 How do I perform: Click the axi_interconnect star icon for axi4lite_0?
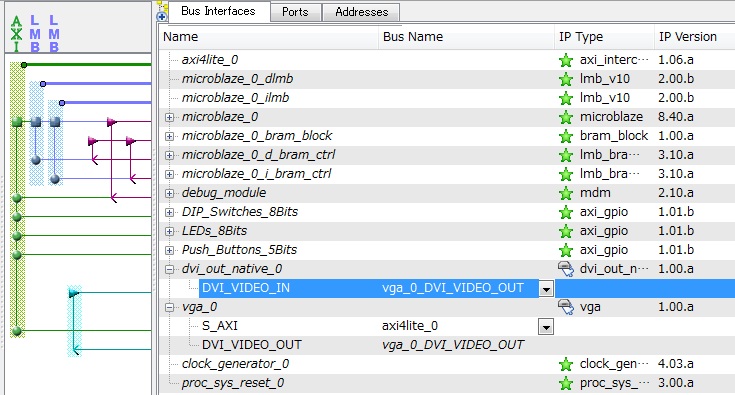tap(566, 60)
